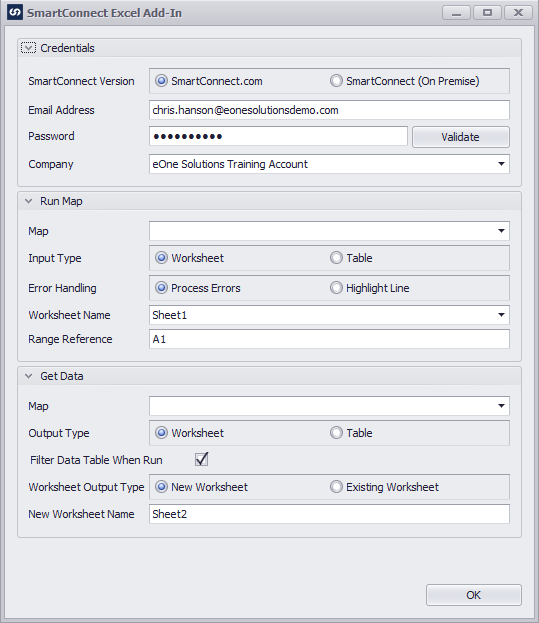Click the Email Address field
The height and width of the screenshot is (623, 539).
pos(329,110)
